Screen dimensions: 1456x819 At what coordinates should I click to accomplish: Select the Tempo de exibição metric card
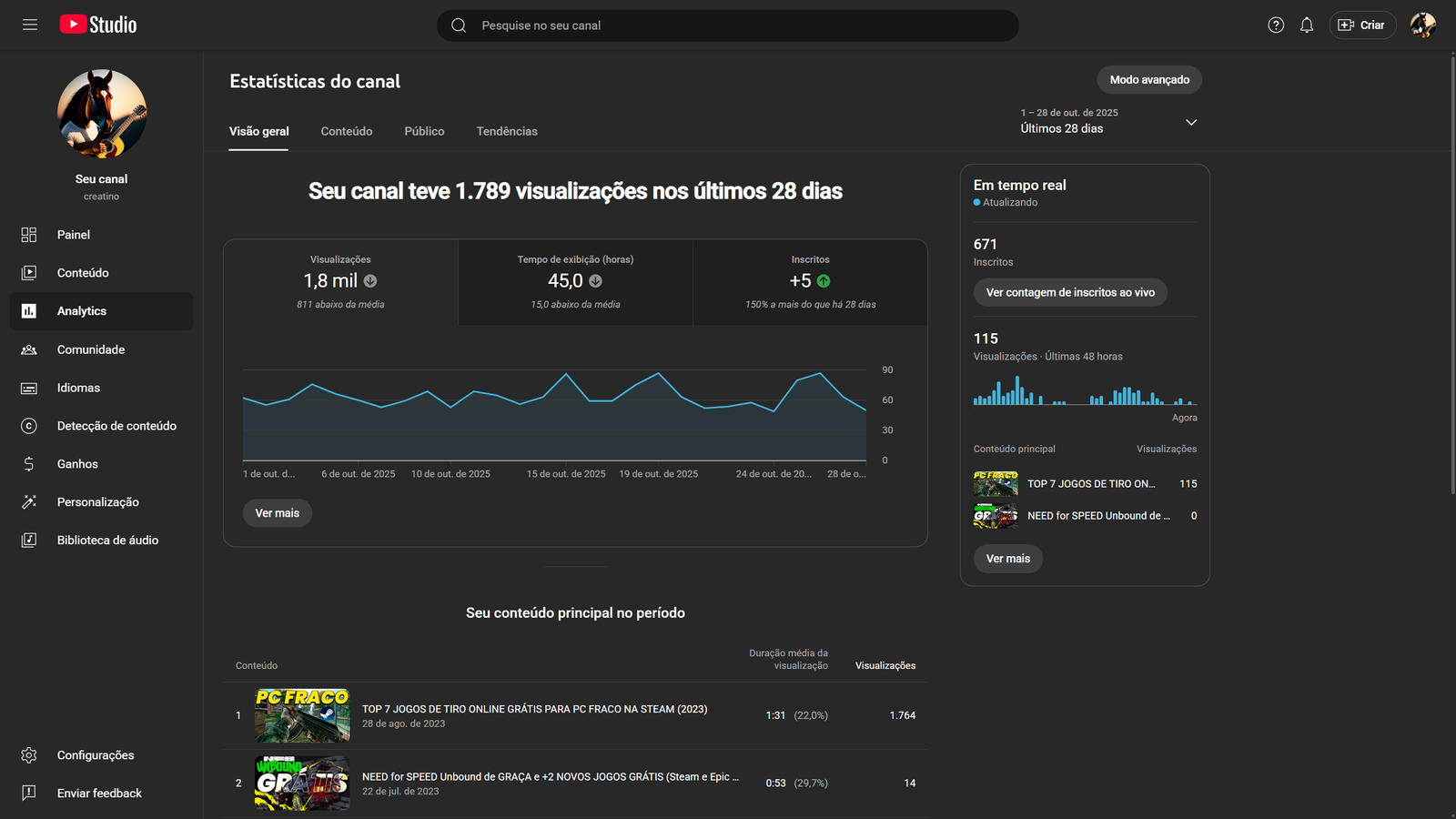point(575,282)
